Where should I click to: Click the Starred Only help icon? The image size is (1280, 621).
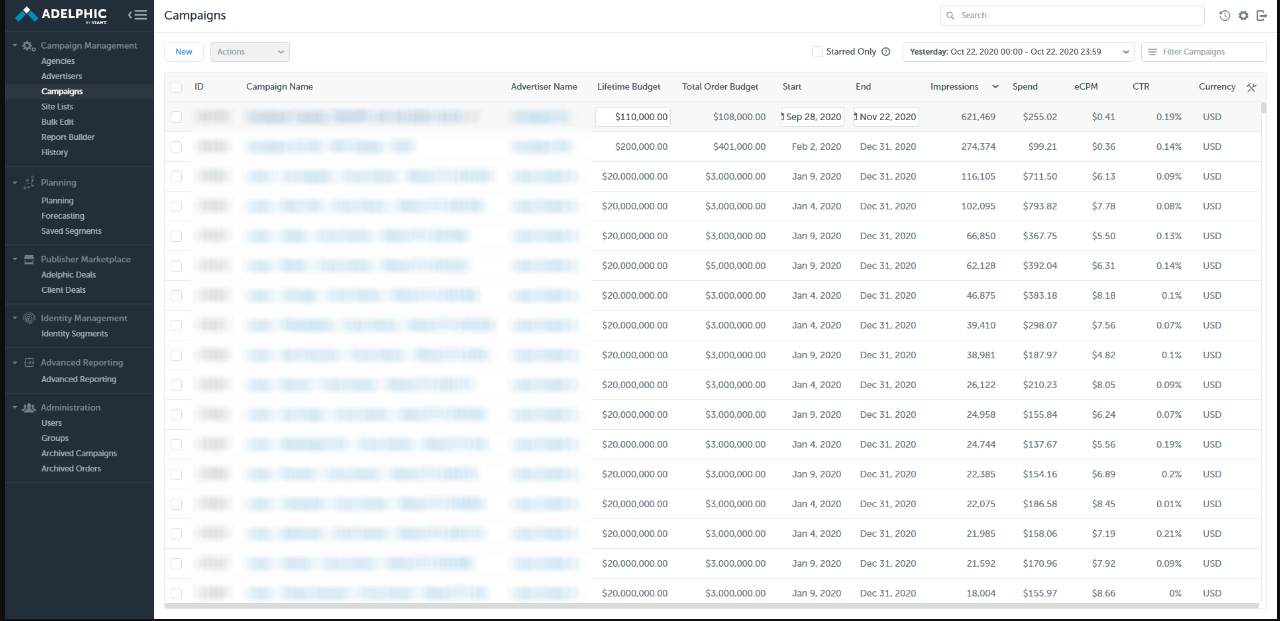point(886,52)
